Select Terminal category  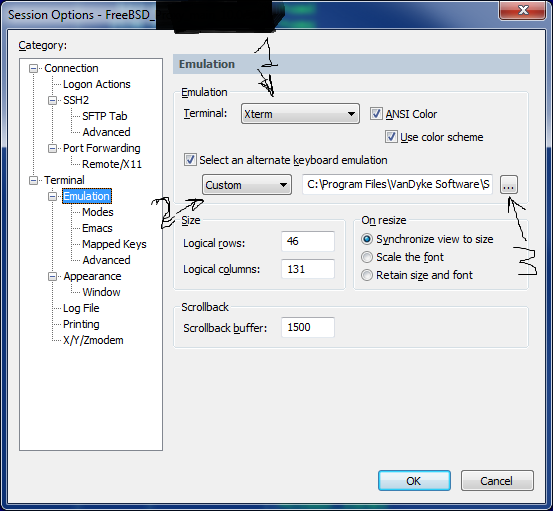pos(64,181)
